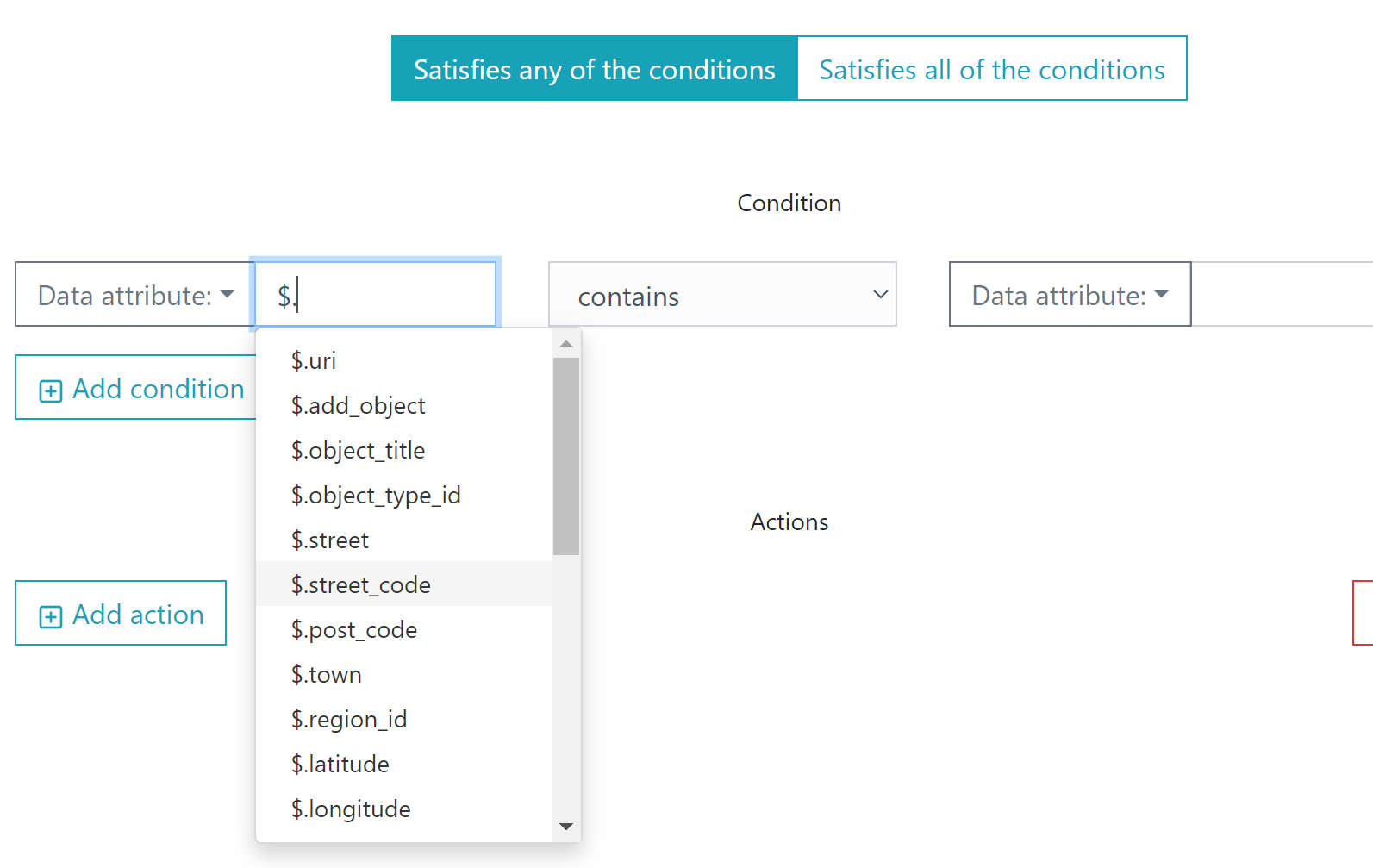Open the contains operator dropdown
The width and height of the screenshot is (1373, 868).
(722, 295)
